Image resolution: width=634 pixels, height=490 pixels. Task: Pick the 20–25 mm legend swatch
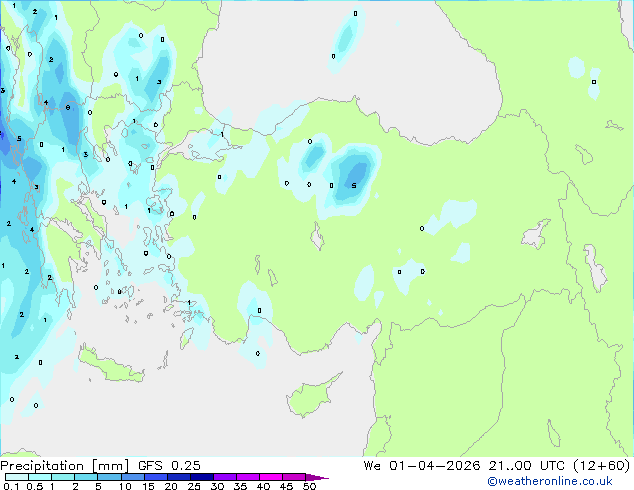(178, 477)
